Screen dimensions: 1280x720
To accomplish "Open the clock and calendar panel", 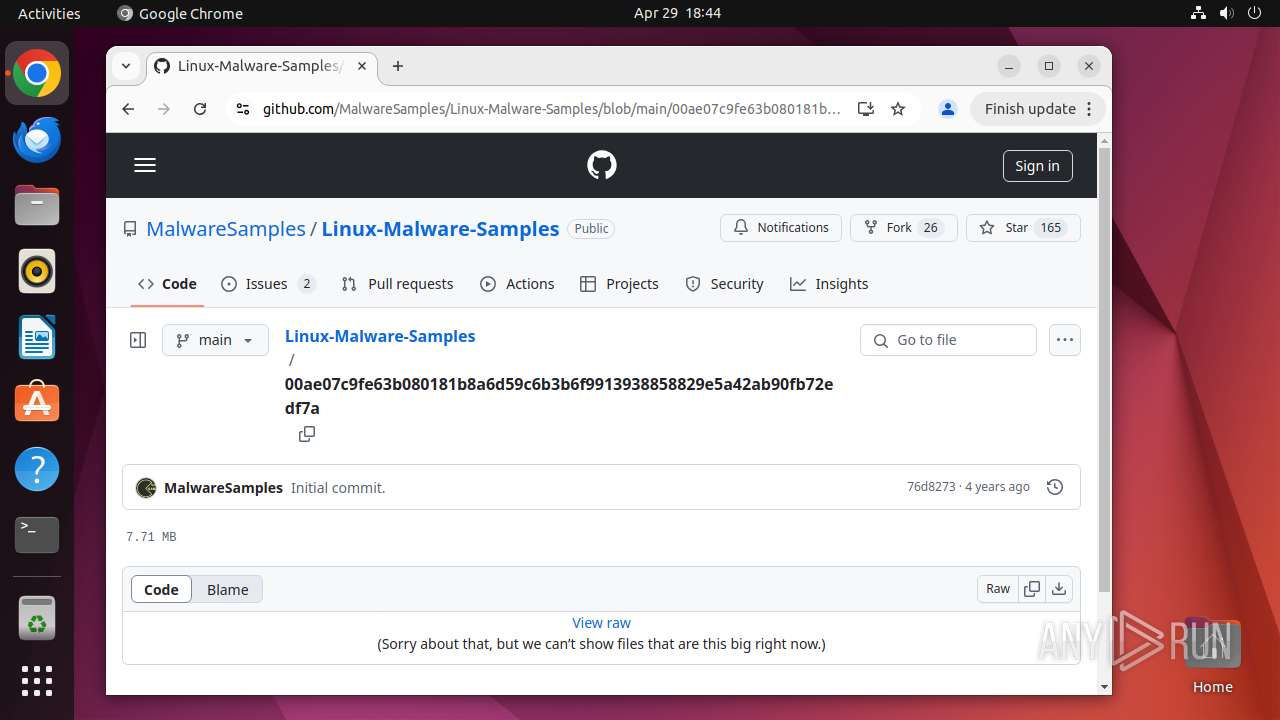I will point(677,13).
